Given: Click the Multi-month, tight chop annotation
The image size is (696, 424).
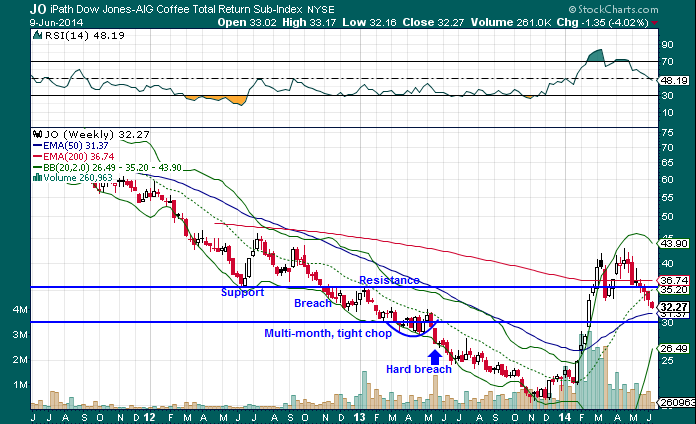Looking at the screenshot, I should click(327, 333).
